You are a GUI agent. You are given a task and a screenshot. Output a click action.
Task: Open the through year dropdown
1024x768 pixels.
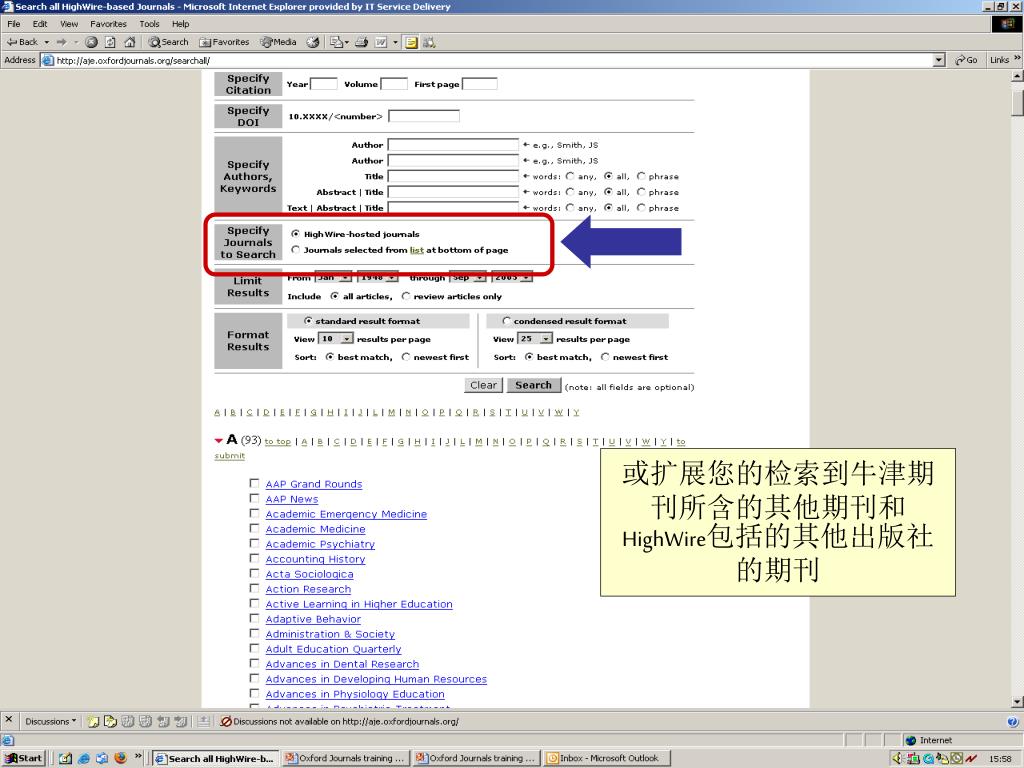coord(526,277)
